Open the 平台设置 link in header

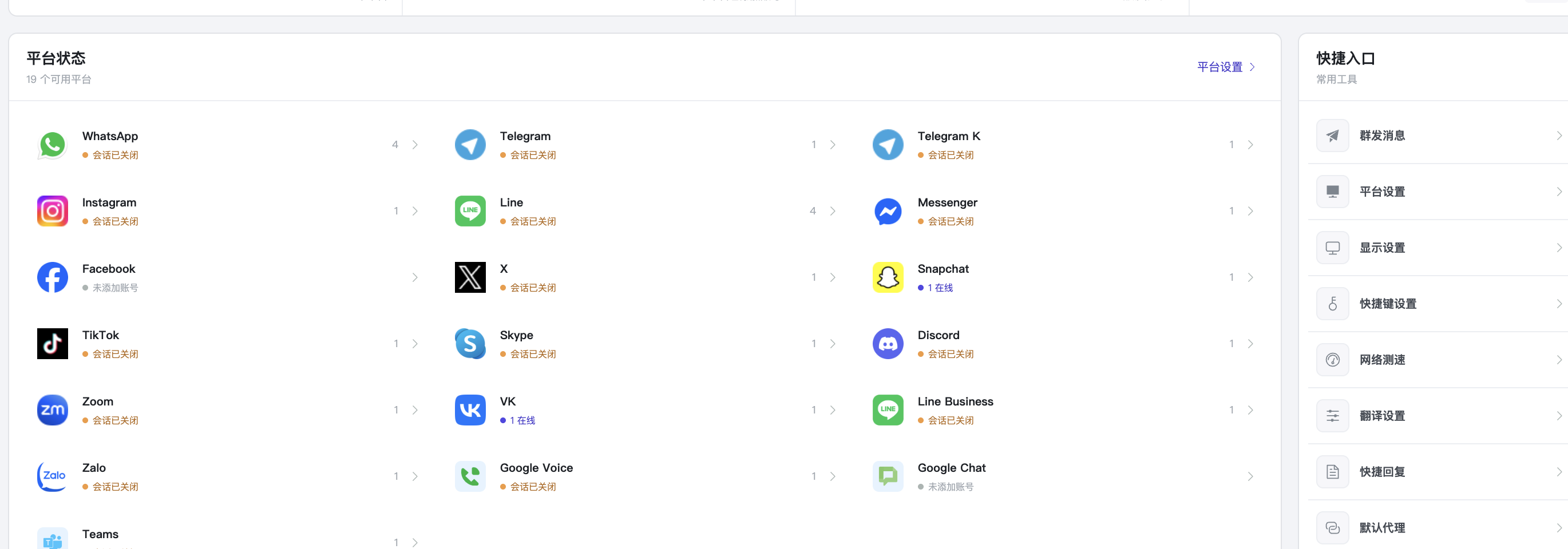(1226, 67)
